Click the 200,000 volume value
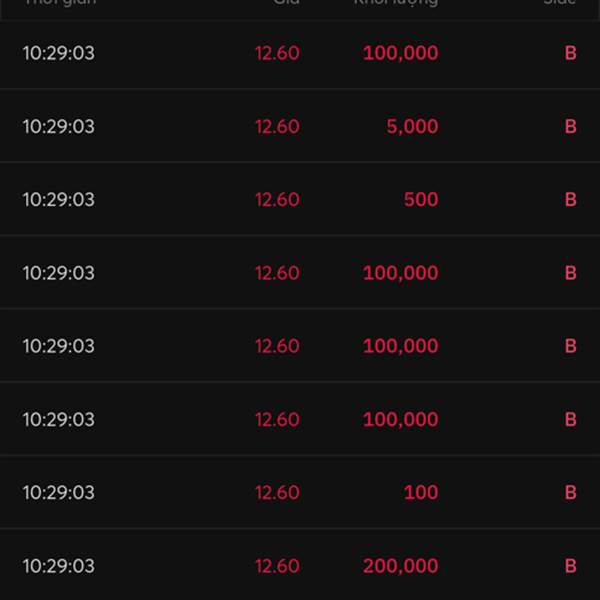 (x=400, y=566)
